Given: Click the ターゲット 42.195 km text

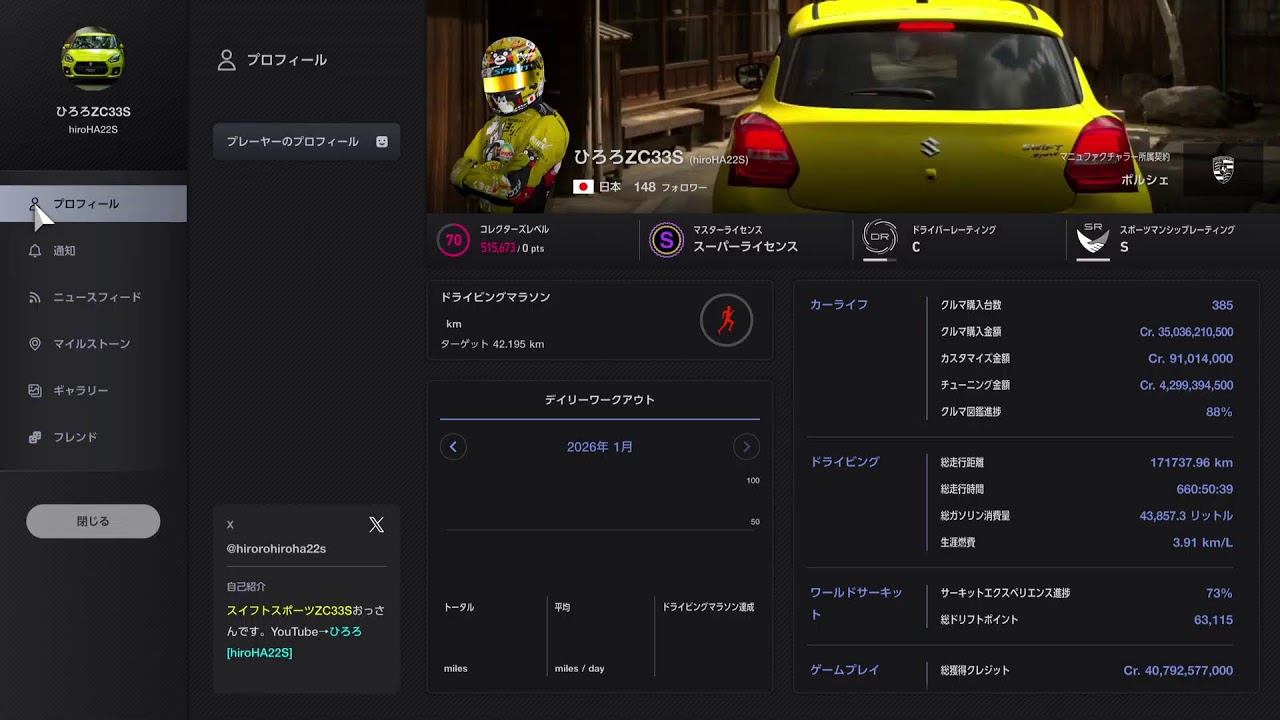Looking at the screenshot, I should point(492,344).
